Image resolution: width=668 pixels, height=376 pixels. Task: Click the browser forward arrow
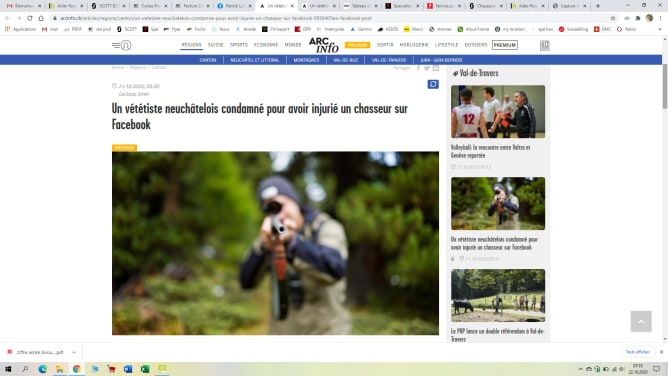pyautogui.click(x=19, y=18)
